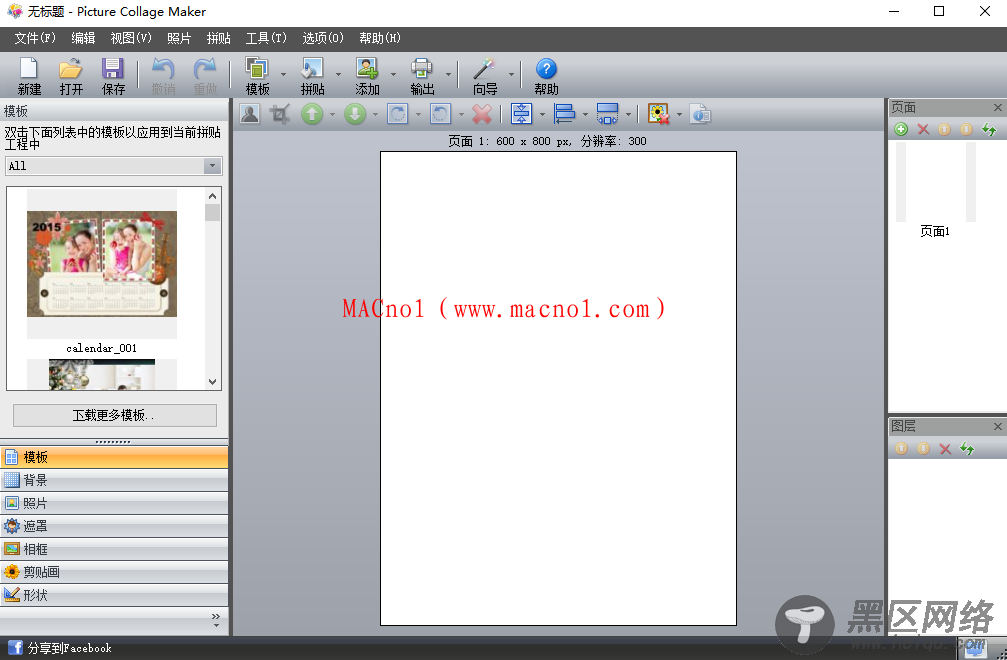Open the 照片 menu
The image size is (1007, 660).
(179, 39)
